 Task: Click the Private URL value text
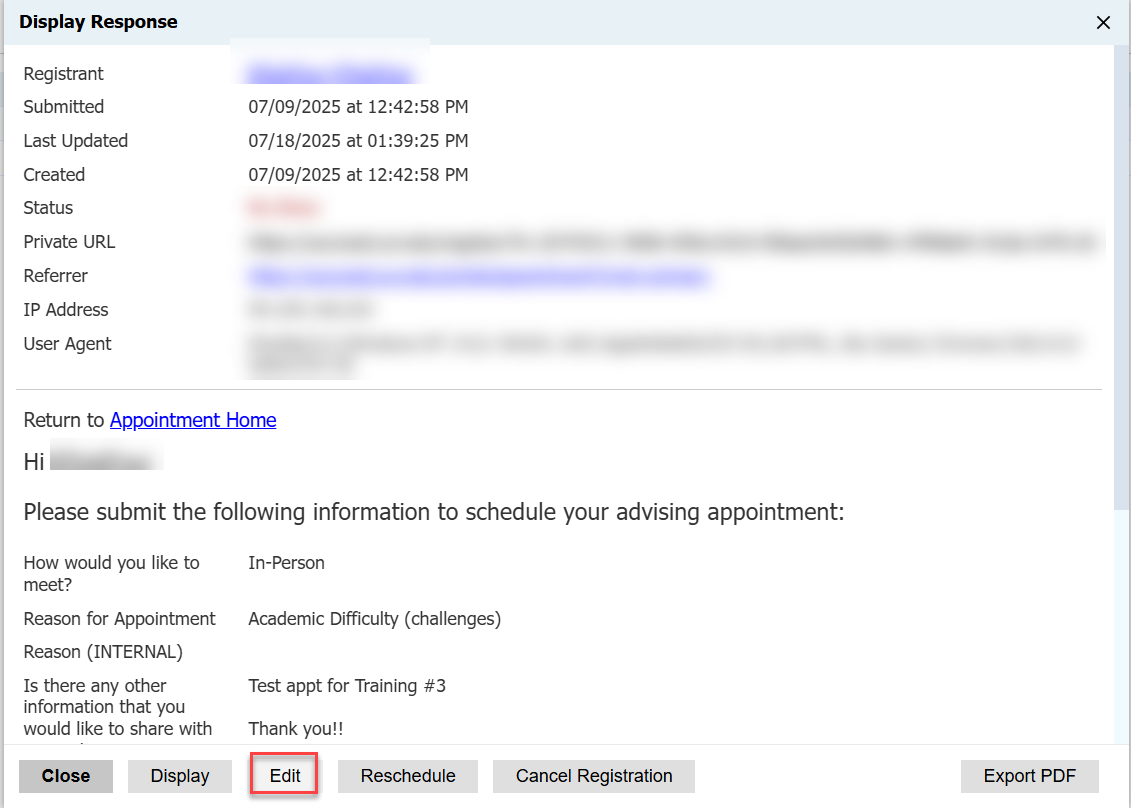coord(670,242)
